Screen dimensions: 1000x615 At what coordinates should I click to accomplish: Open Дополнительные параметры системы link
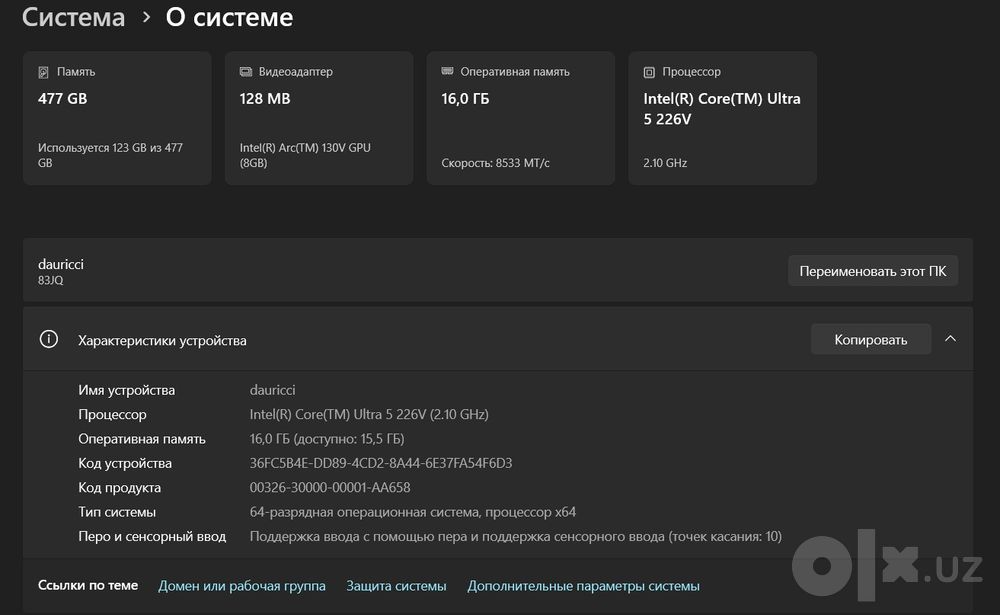click(584, 586)
